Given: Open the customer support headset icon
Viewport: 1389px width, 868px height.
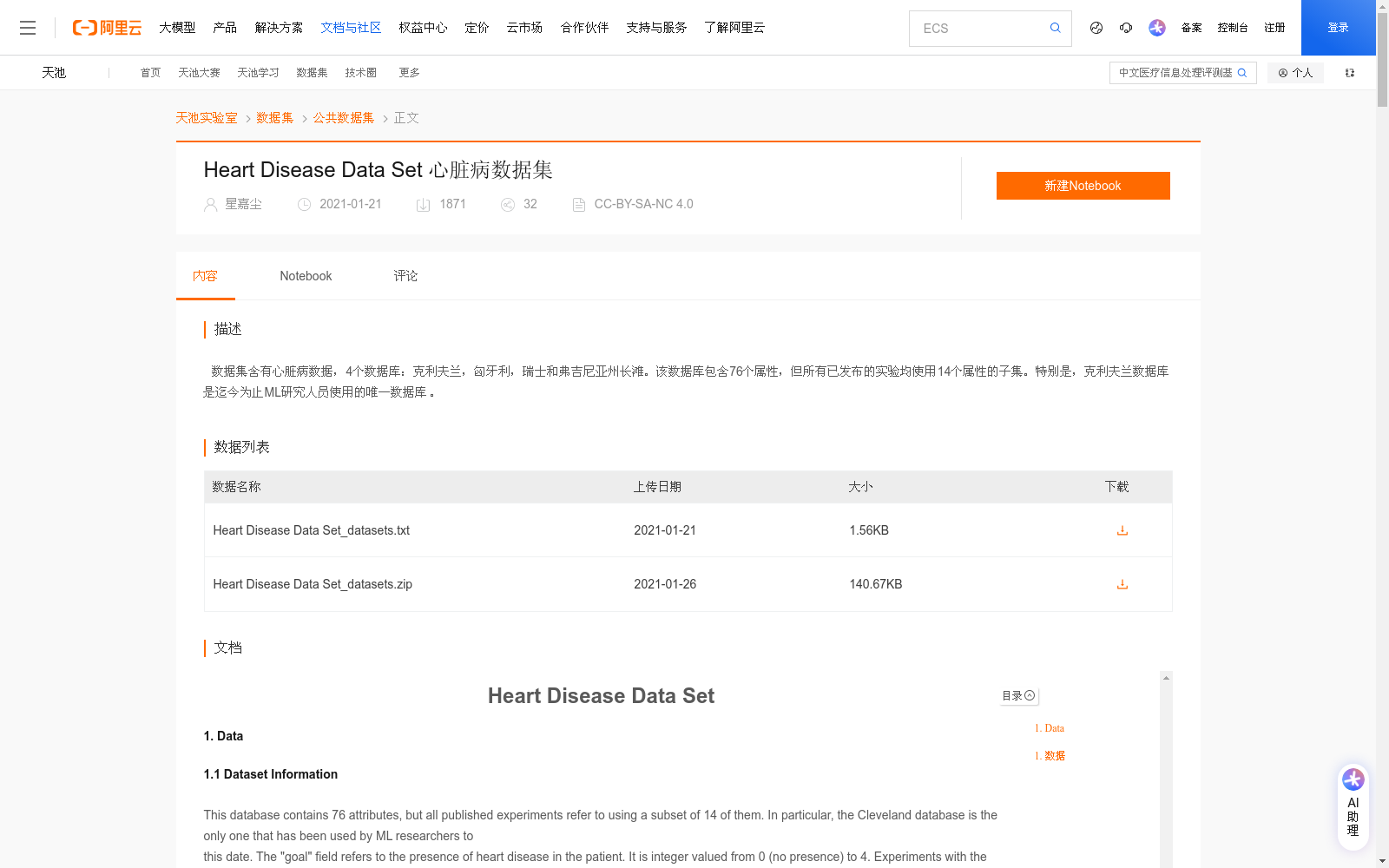Looking at the screenshot, I should pos(1126,28).
